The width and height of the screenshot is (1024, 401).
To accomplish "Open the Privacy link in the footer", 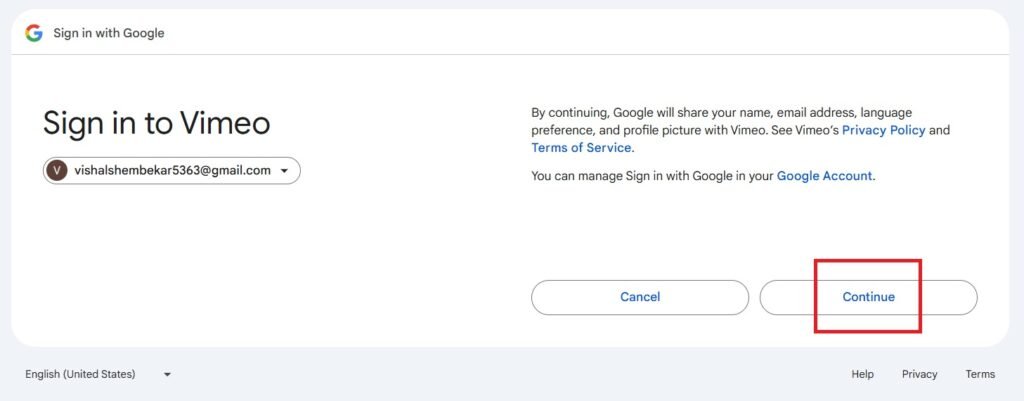I will pos(920,374).
